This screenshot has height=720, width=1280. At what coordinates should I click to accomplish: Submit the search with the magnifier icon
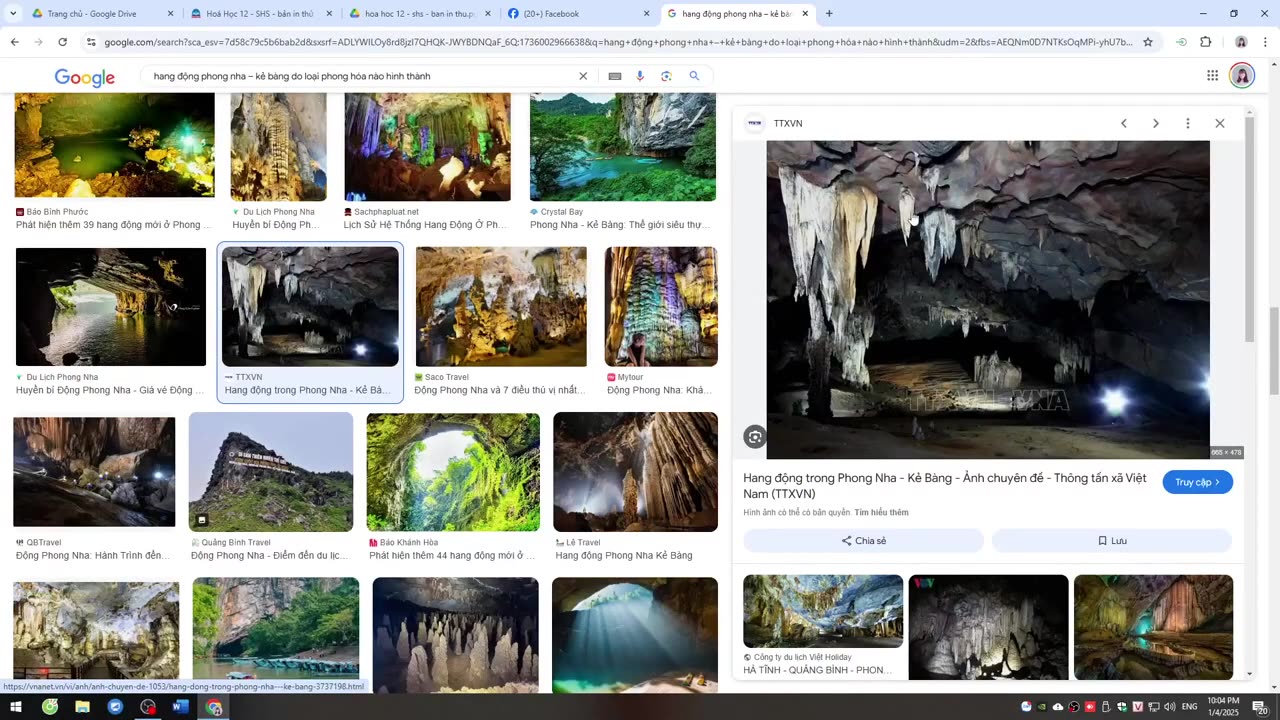pyautogui.click(x=694, y=76)
